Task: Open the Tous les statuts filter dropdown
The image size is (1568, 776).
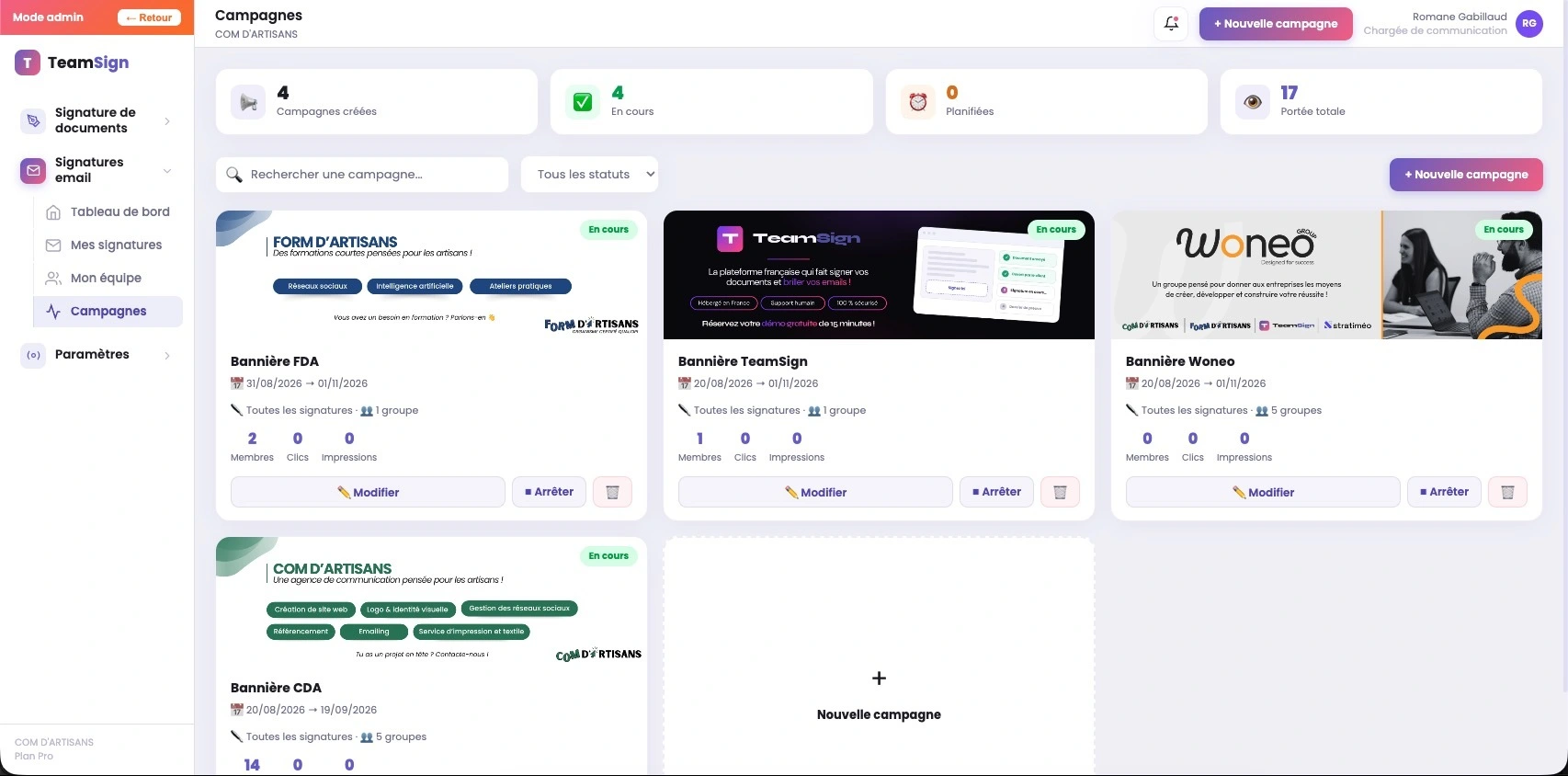Action: tap(589, 175)
